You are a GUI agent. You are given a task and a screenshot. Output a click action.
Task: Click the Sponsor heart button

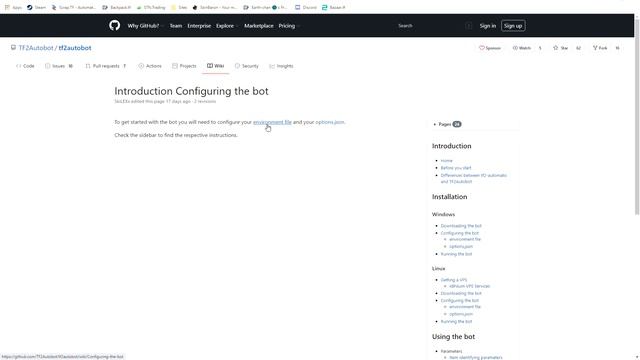coord(490,48)
